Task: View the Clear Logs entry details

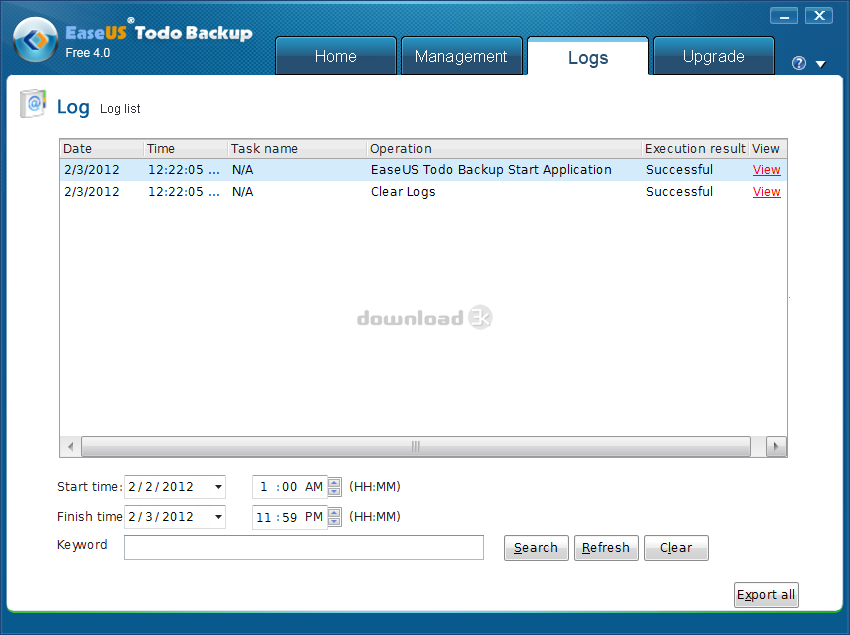Action: 766,191
